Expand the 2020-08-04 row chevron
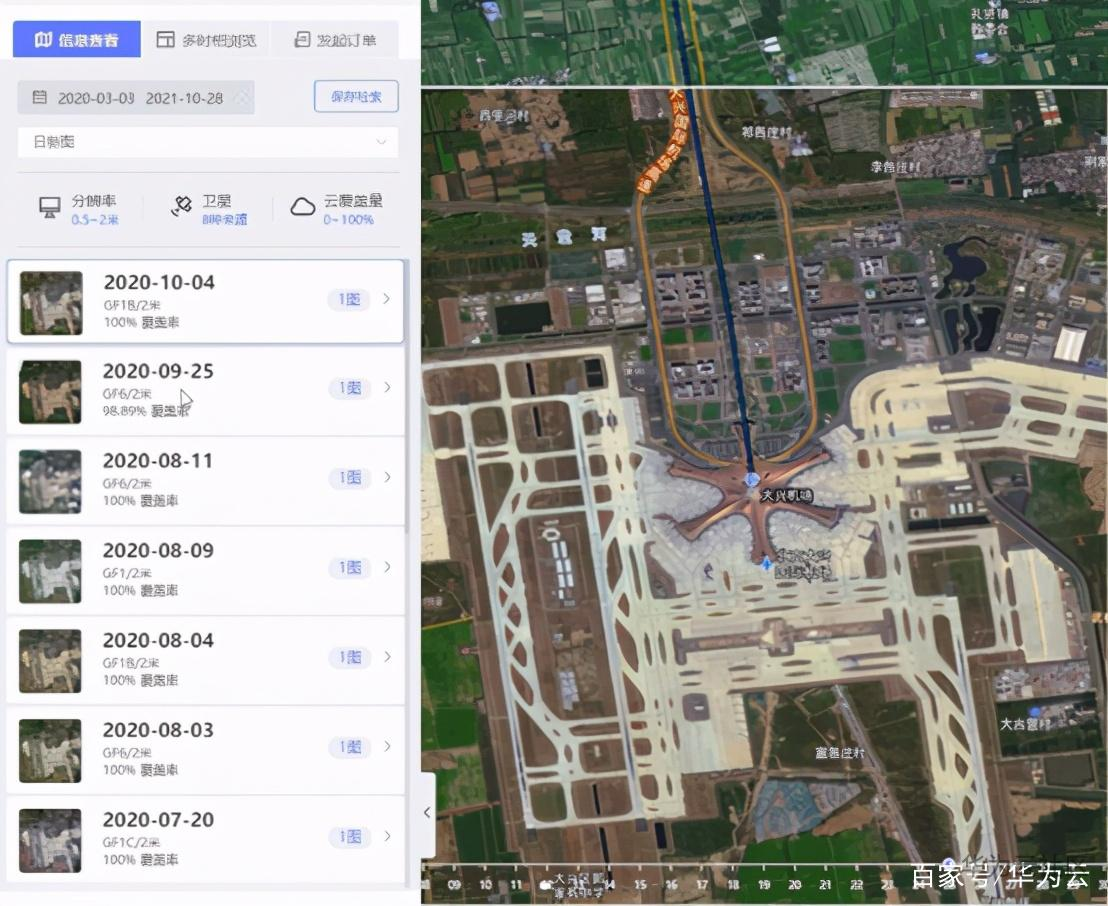Screen dimensions: 1108x906 tap(387, 657)
